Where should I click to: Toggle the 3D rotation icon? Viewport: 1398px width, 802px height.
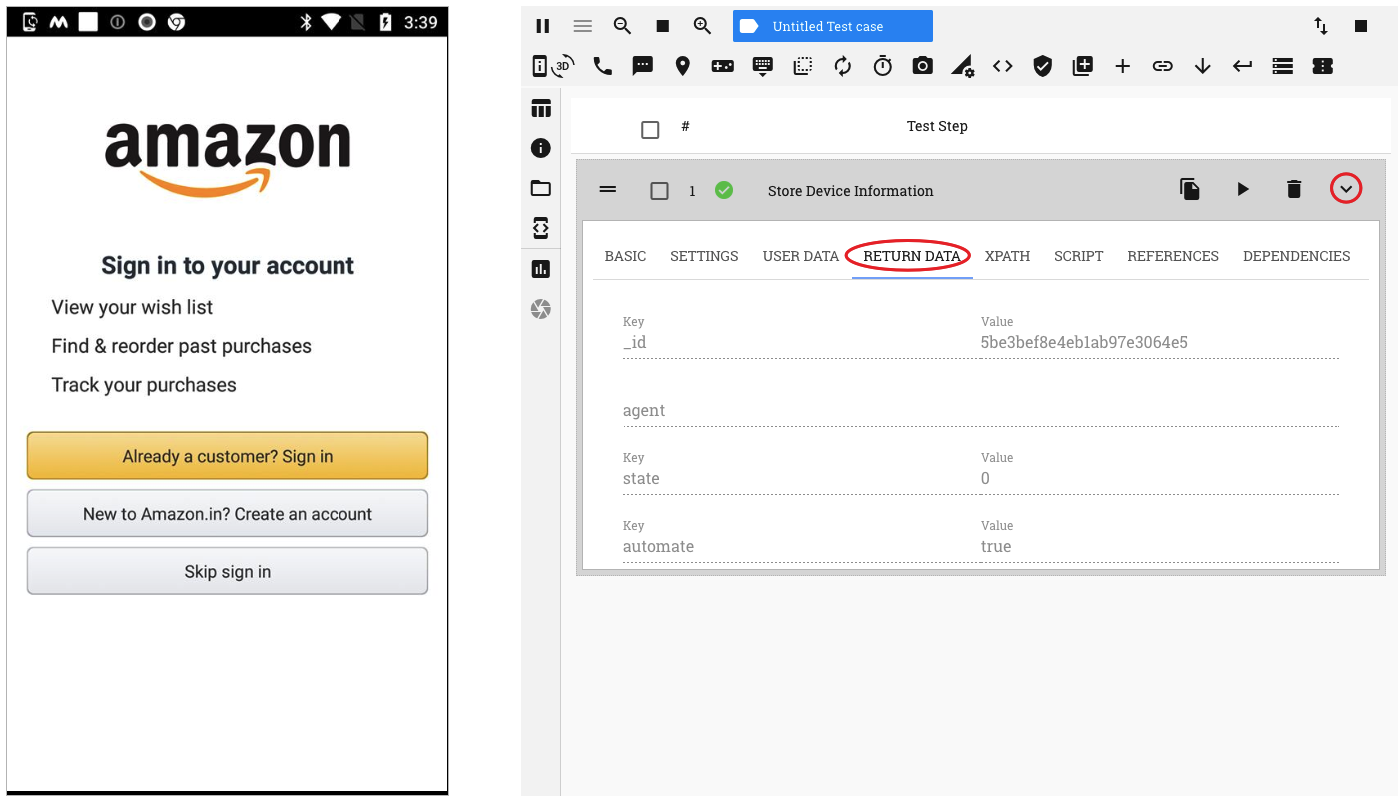(564, 66)
